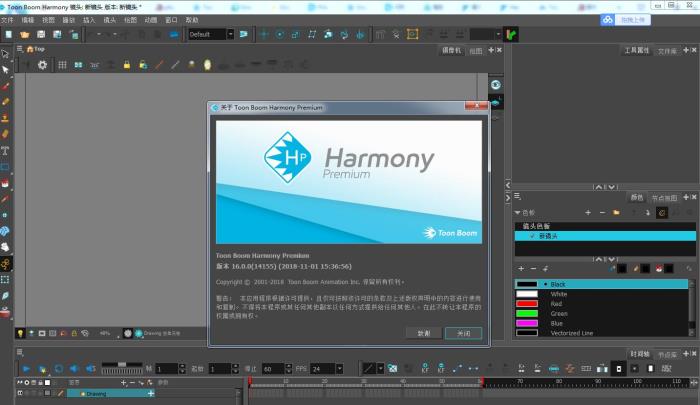
Task: Click the home icon beside Top in the camera view
Action: [x=30, y=49]
